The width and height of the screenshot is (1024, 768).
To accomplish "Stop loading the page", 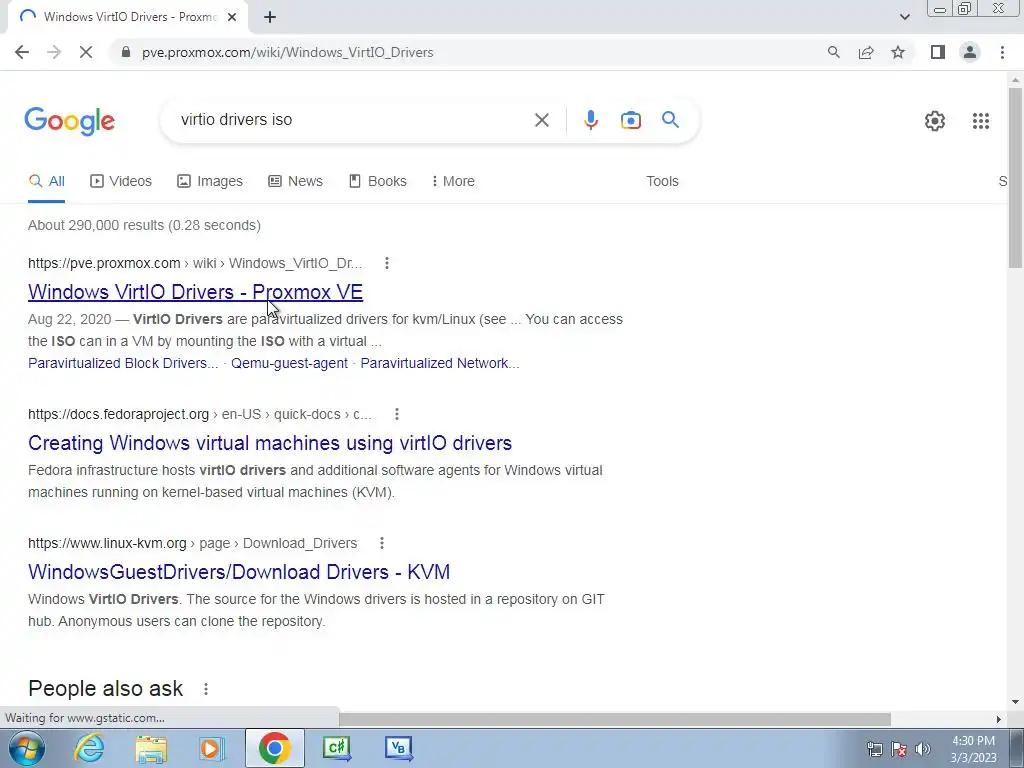I will 86,52.
